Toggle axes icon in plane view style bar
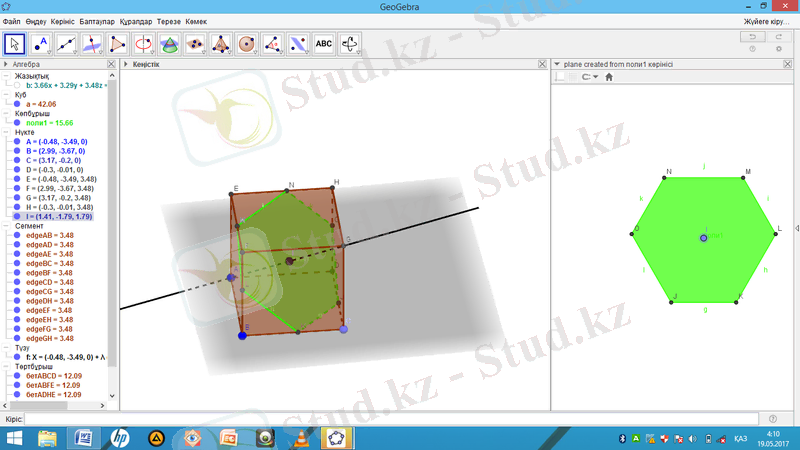 click(x=560, y=77)
